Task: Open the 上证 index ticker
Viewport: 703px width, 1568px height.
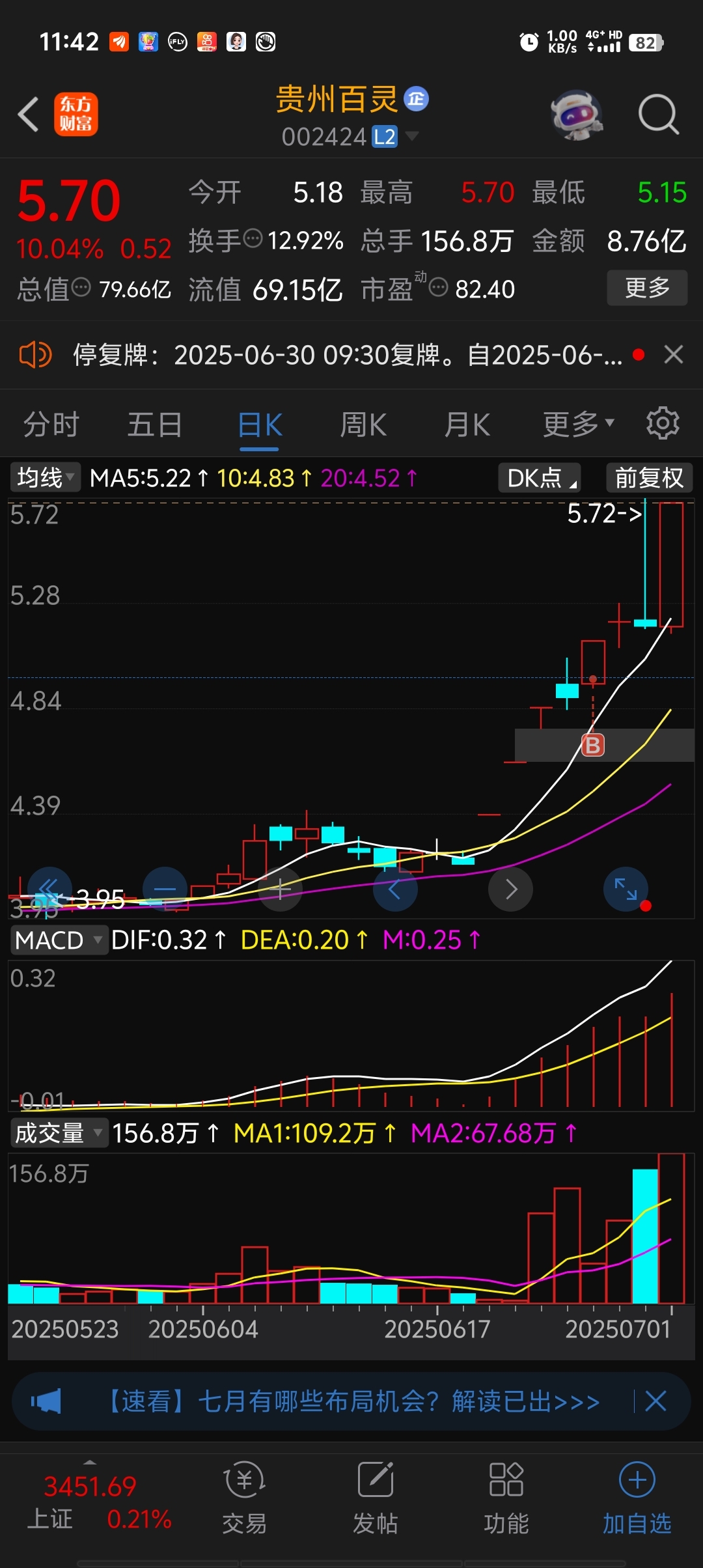Action: click(x=99, y=1503)
